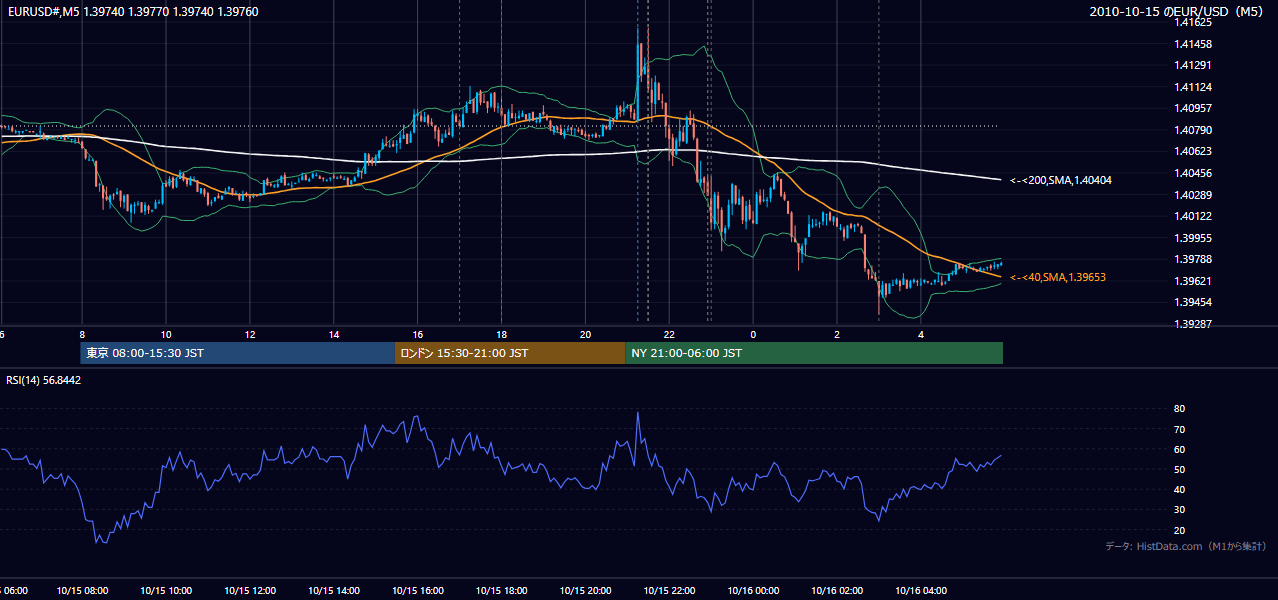Click price axis value 1.40623

[1193, 151]
